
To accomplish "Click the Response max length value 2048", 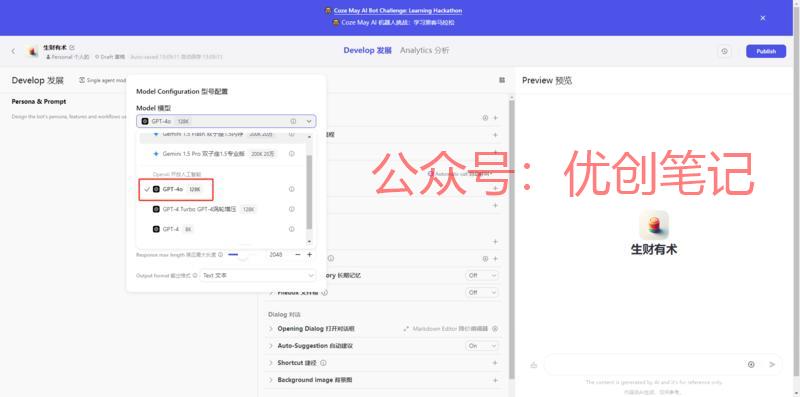I will coord(276,254).
